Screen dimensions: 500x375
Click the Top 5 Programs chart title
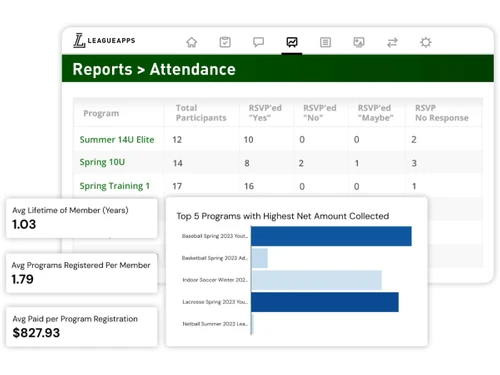[283, 216]
